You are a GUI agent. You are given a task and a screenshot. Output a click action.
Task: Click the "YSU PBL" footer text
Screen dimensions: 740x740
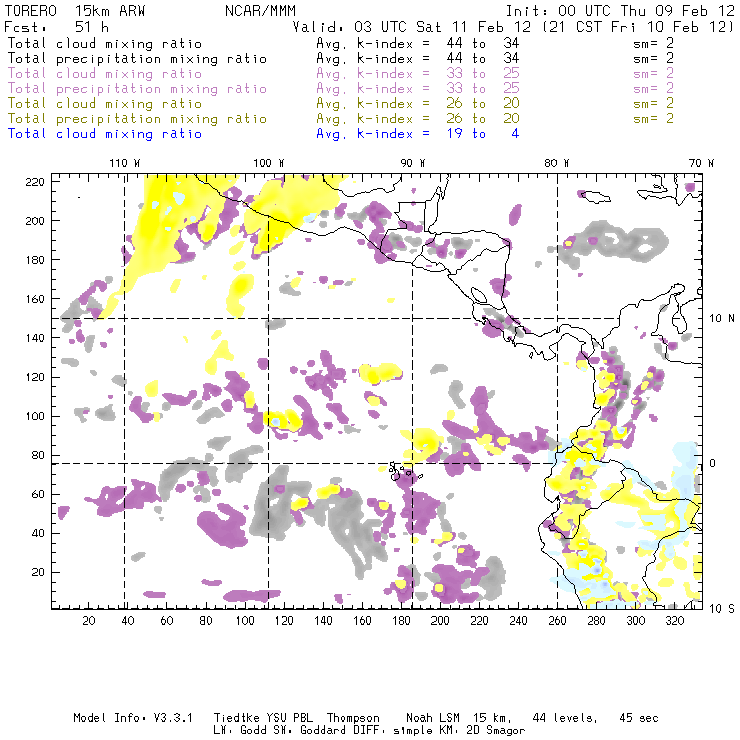[x=290, y=718]
